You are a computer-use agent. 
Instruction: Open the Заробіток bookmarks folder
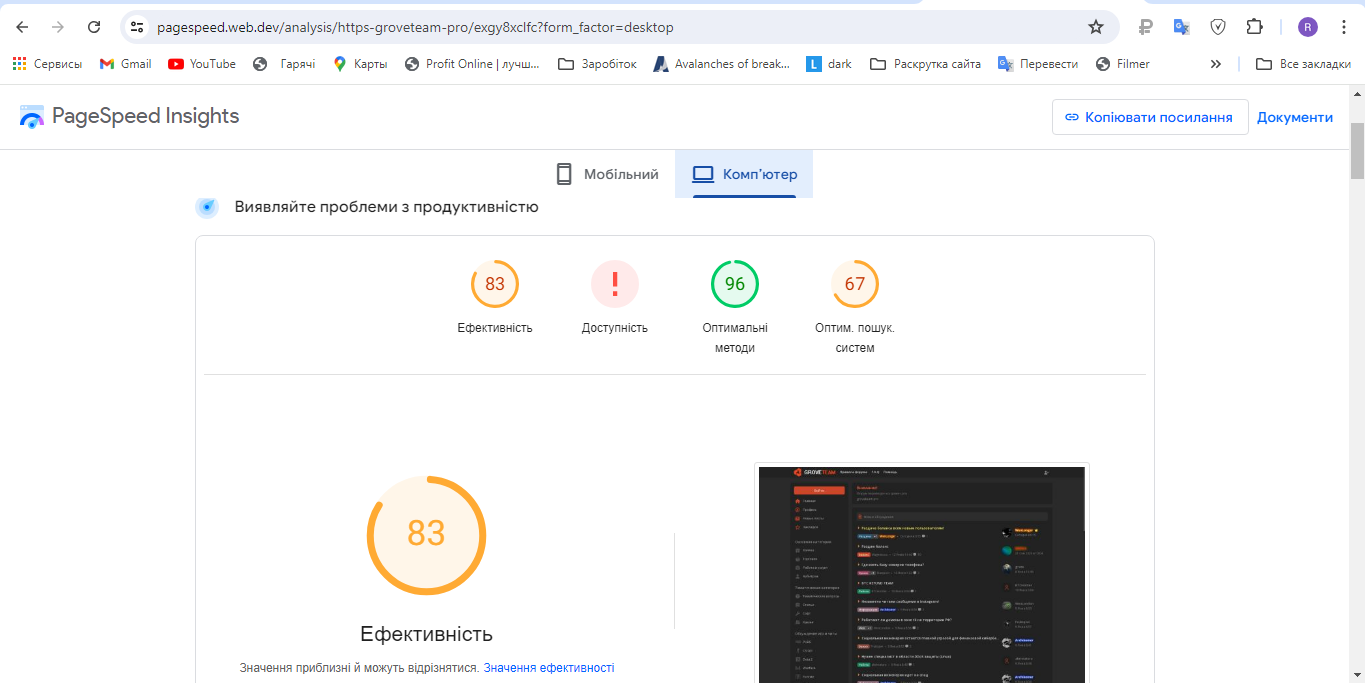click(x=597, y=64)
